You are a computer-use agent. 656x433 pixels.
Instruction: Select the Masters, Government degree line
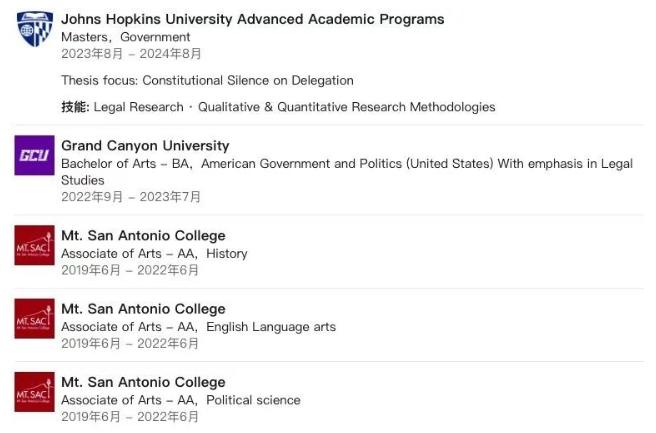click(126, 37)
